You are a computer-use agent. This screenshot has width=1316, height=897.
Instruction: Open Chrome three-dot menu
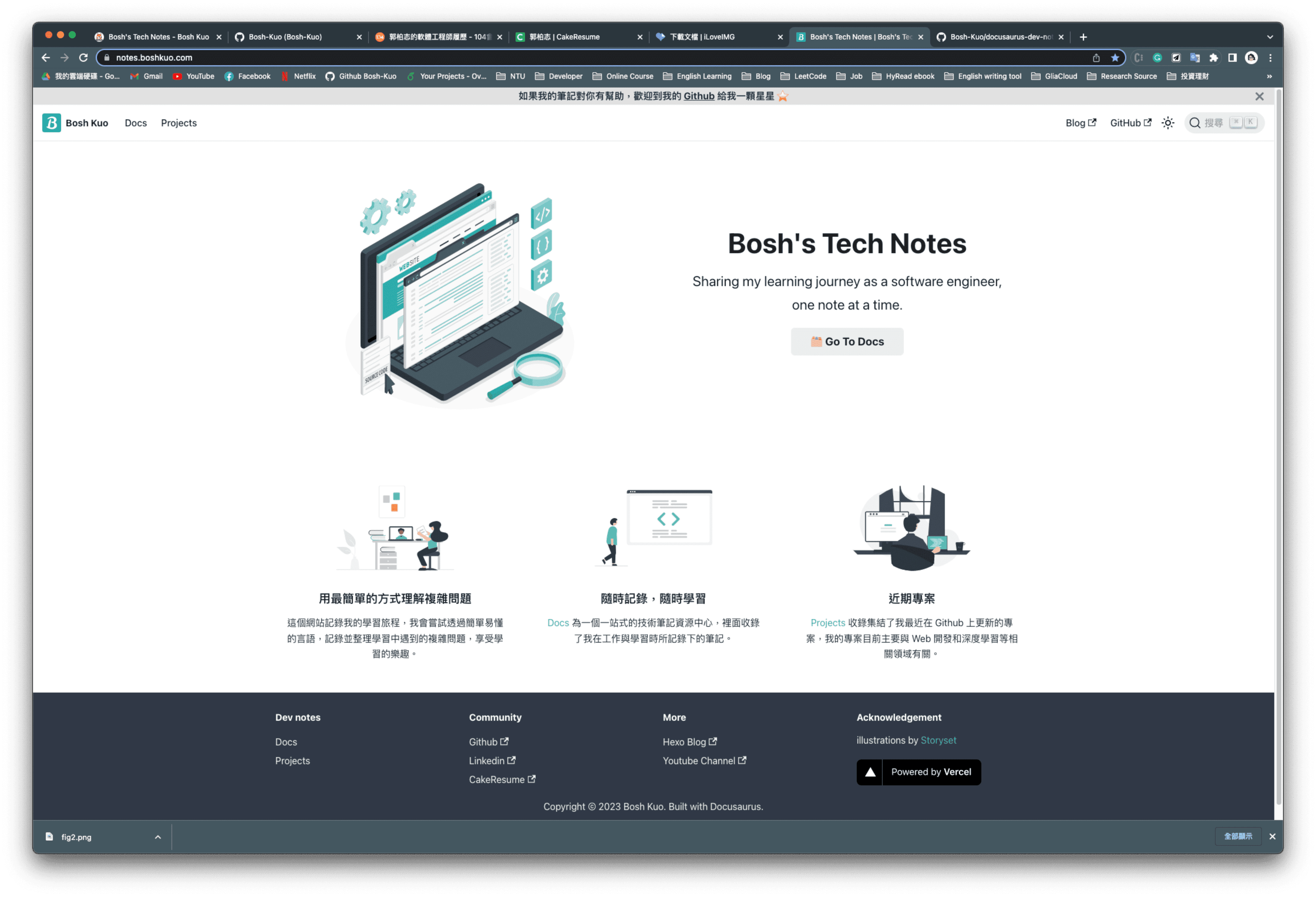point(1270,58)
